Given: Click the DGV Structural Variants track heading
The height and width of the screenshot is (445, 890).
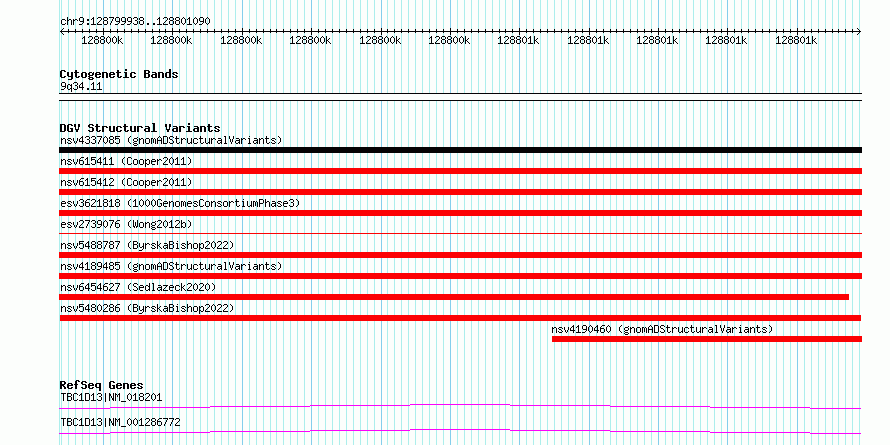Looking at the screenshot, I should (140, 128).
